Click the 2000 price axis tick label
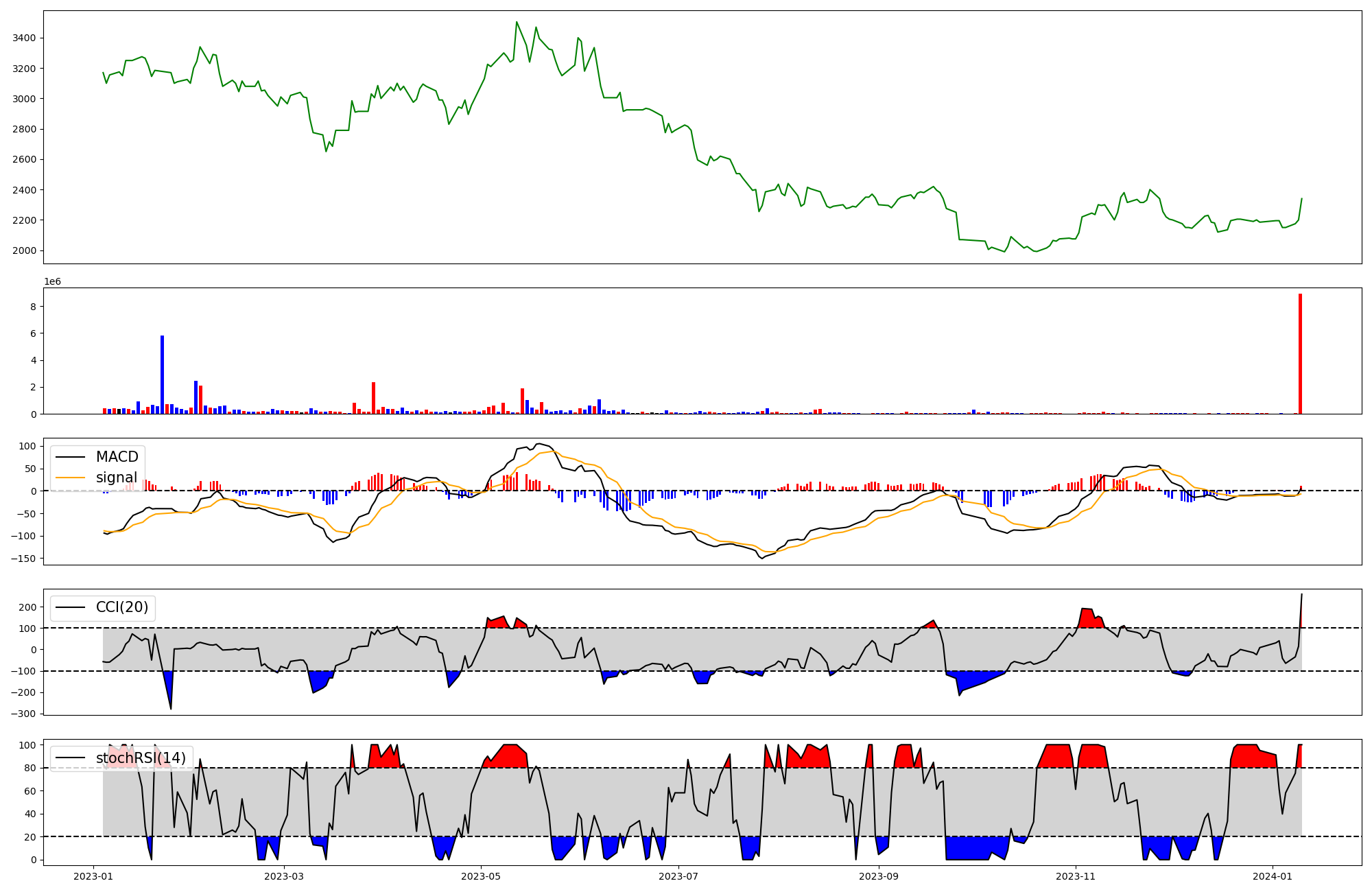 tap(25, 250)
